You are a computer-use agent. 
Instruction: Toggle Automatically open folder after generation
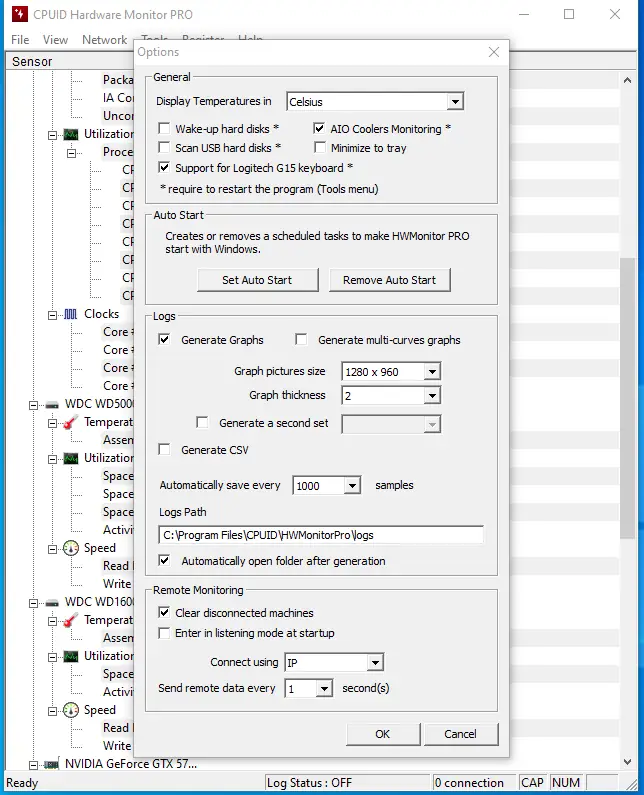coord(164,560)
